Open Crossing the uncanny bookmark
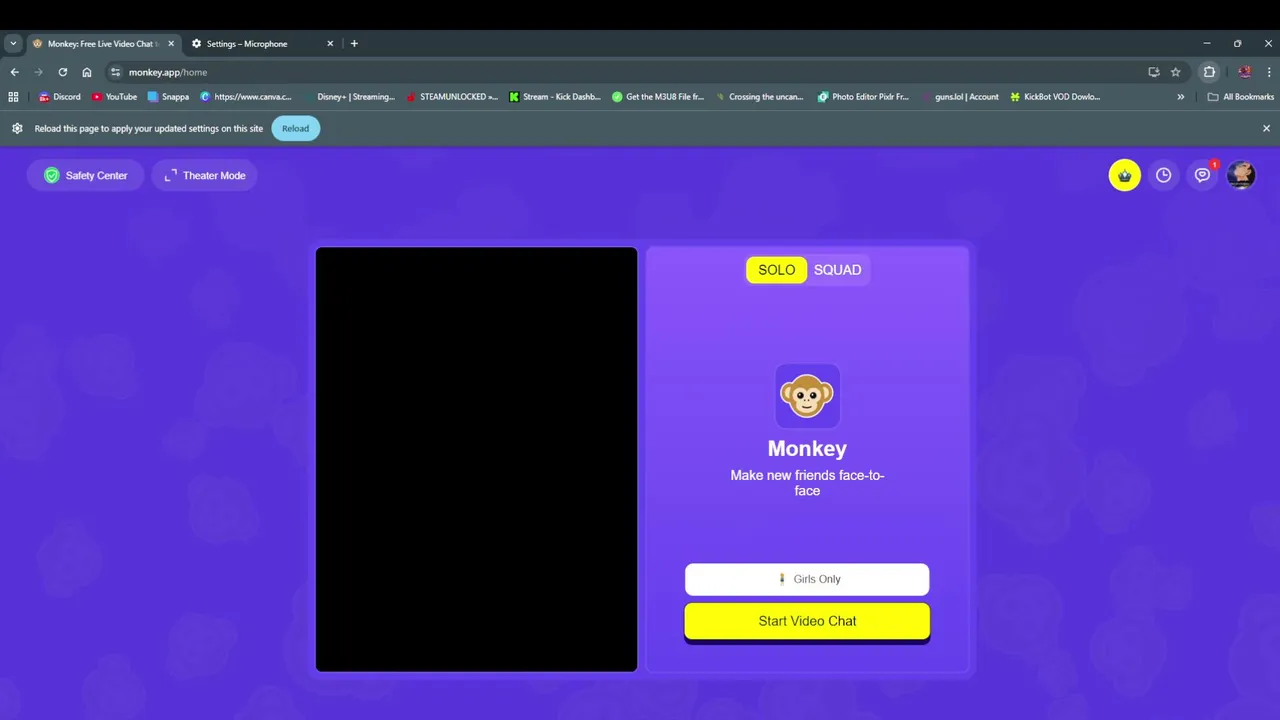This screenshot has width=1280, height=720. tap(760, 97)
